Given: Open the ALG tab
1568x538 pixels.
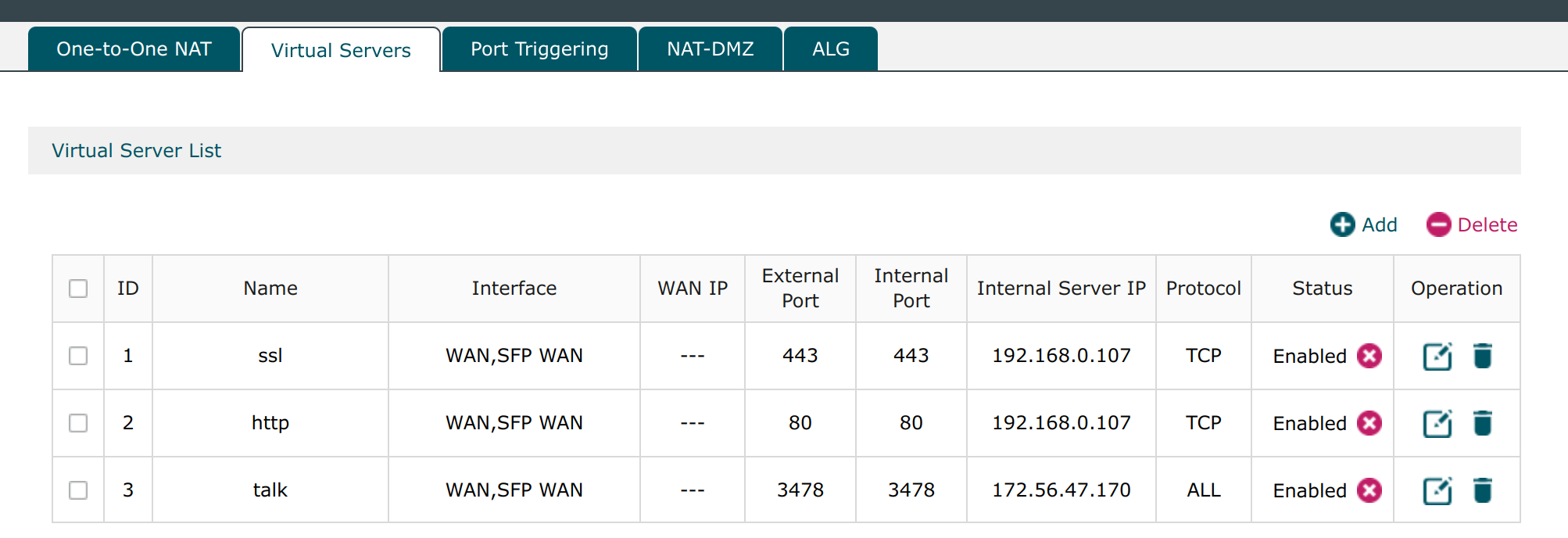Looking at the screenshot, I should click(x=830, y=49).
